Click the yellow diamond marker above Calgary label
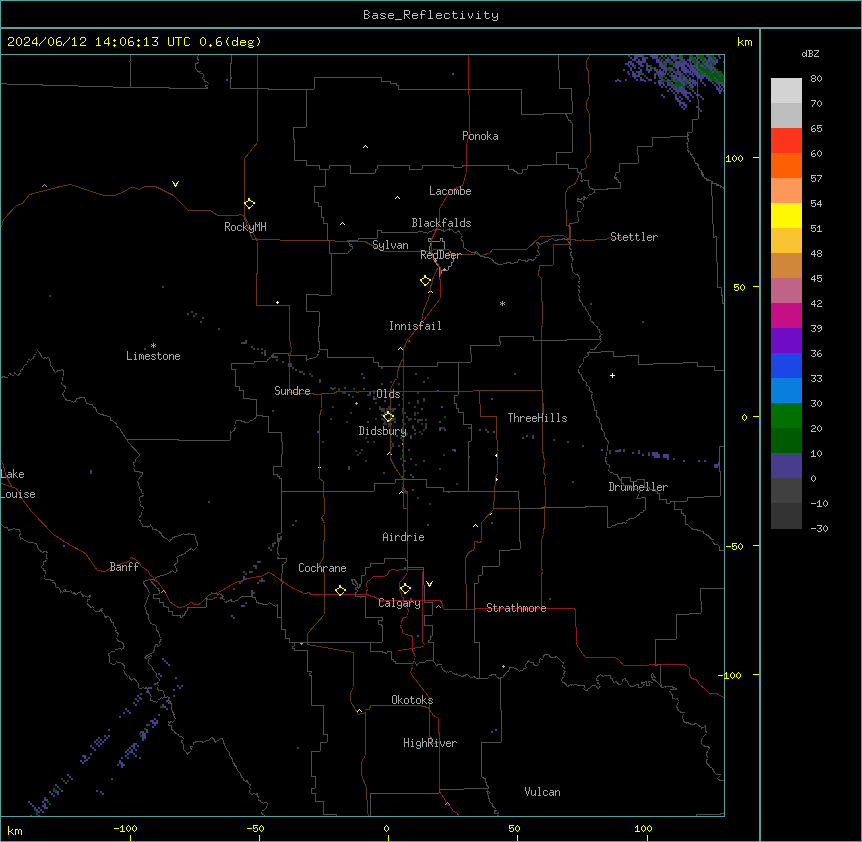862x842 pixels. pos(405,589)
